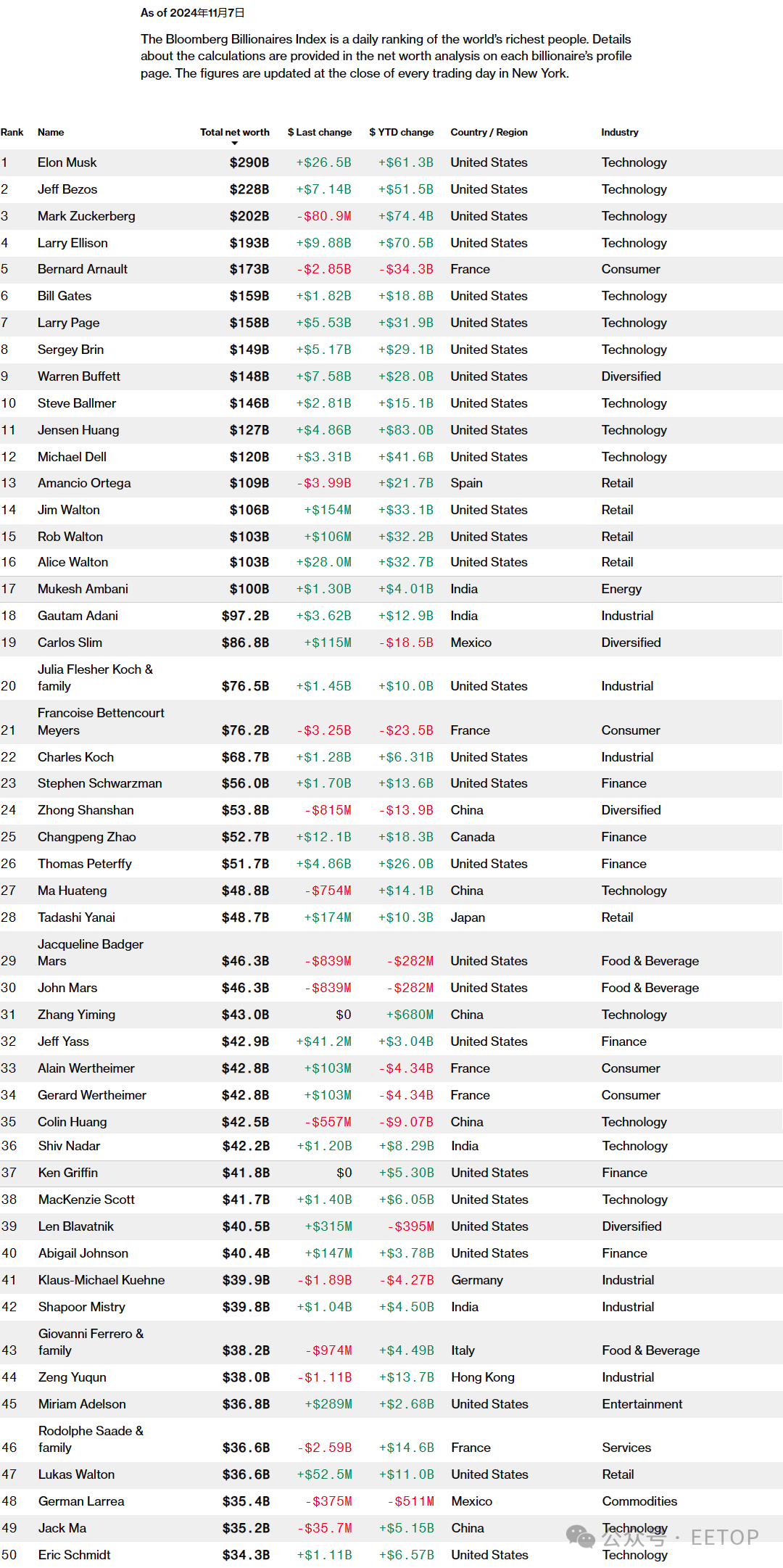Select Tadashi Yanai in the ranking
This screenshot has height=1568, width=783.
pyautogui.click(x=76, y=917)
